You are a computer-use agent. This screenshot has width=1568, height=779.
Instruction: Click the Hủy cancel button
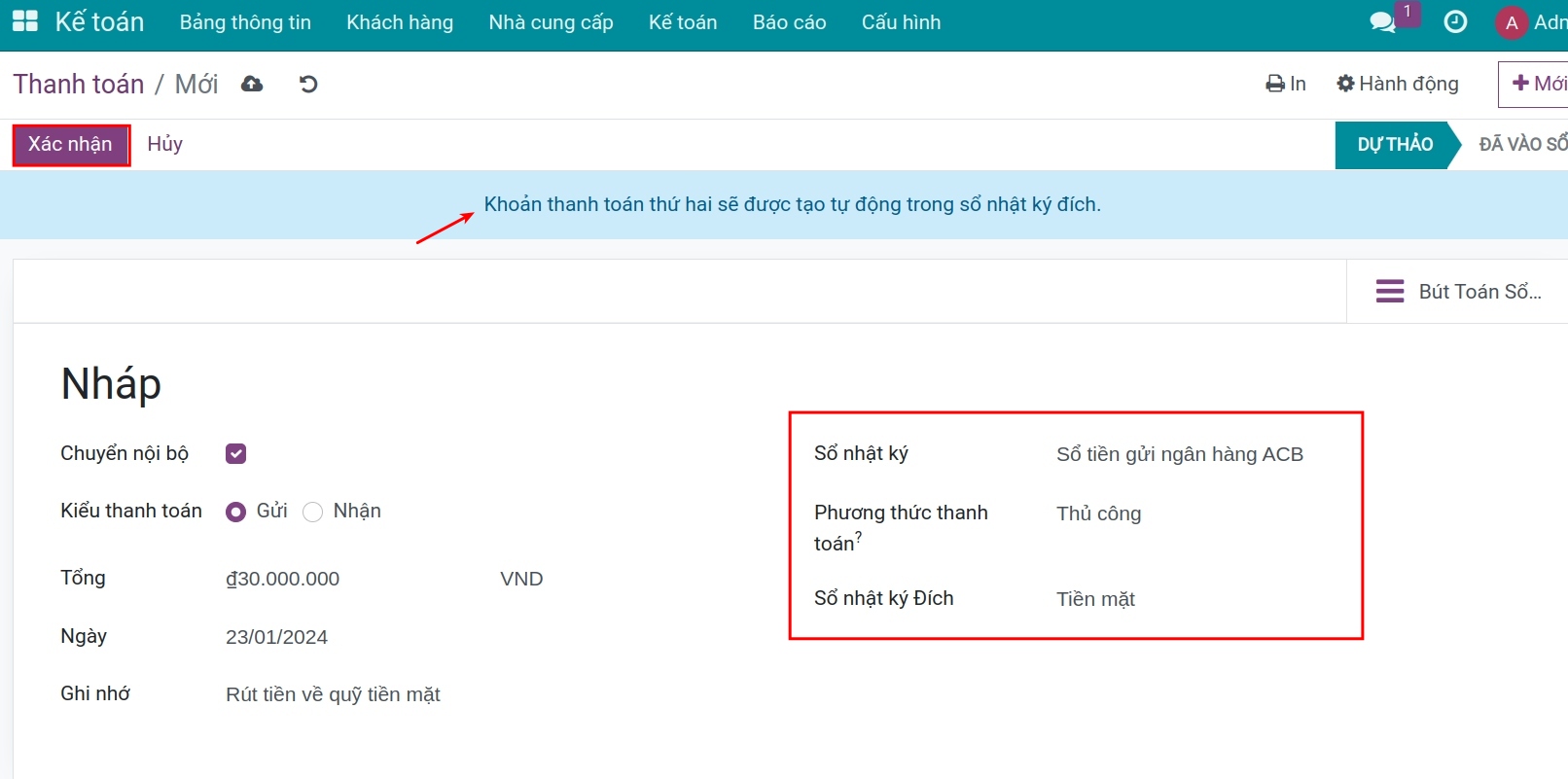(x=164, y=144)
